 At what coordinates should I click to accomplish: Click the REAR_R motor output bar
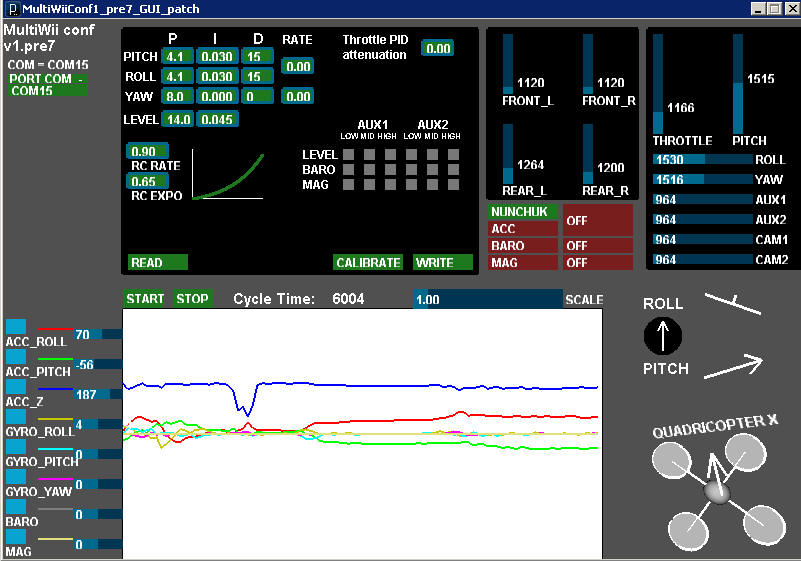tap(588, 154)
